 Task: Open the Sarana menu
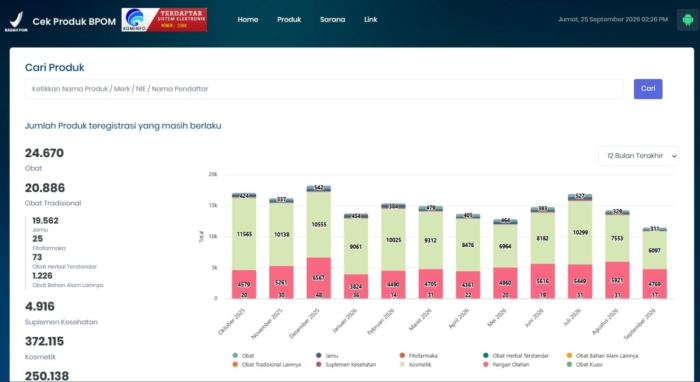point(332,20)
